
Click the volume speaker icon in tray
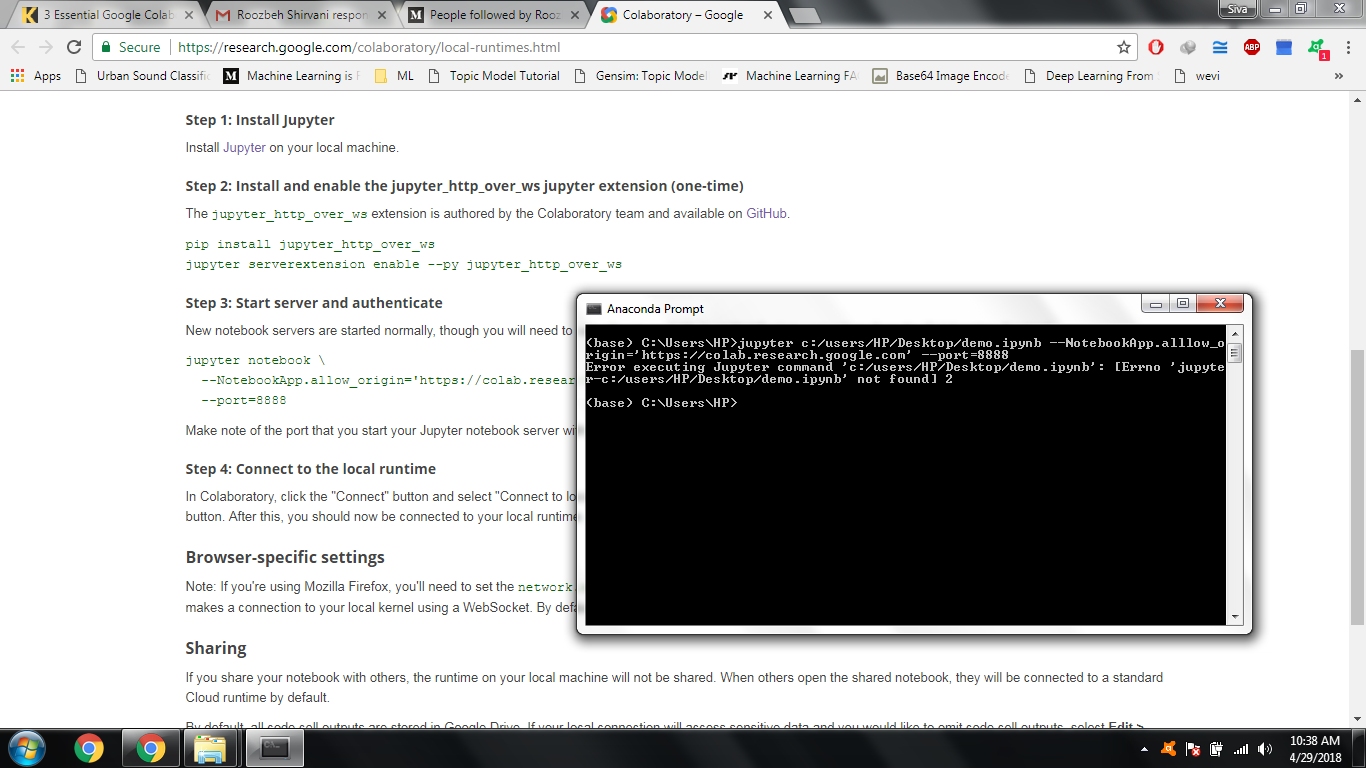[x=1265, y=748]
